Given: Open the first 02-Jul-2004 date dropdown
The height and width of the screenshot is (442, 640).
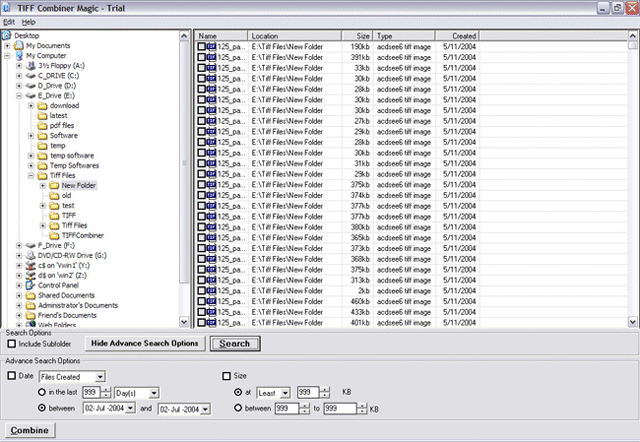Looking at the screenshot, I should 131,408.
